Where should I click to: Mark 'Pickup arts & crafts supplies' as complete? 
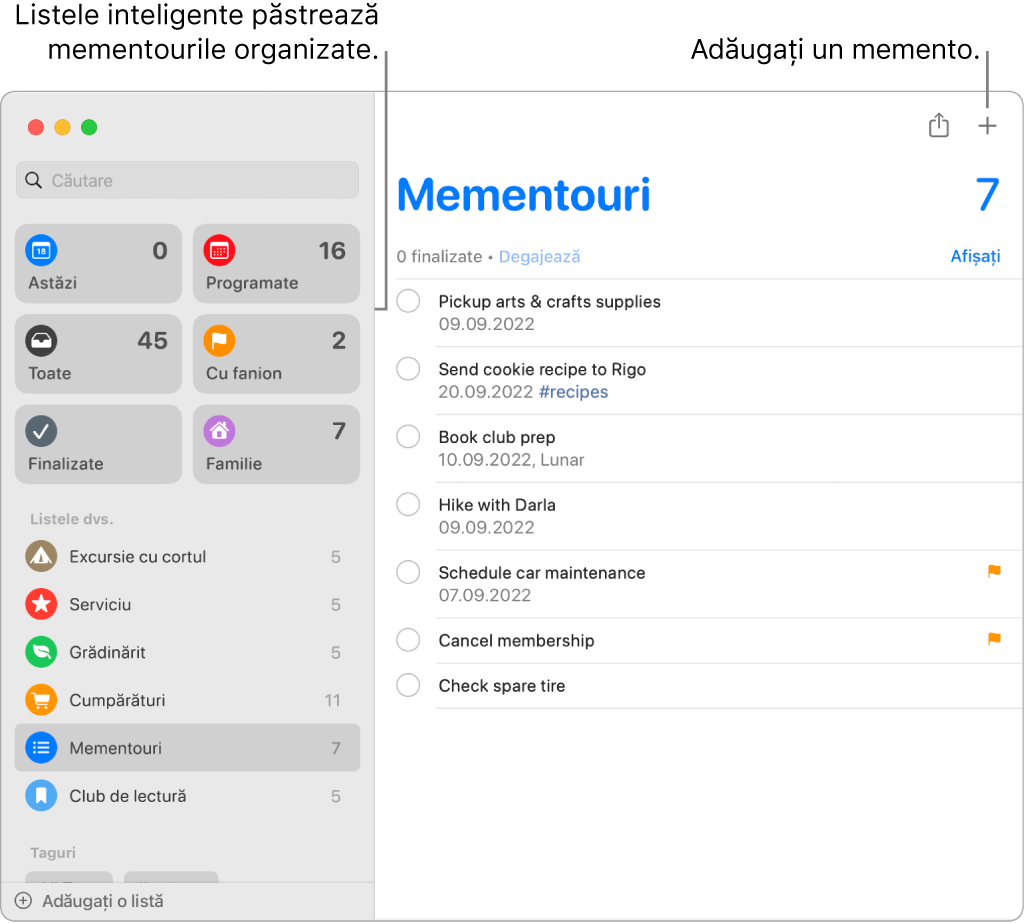(x=407, y=300)
